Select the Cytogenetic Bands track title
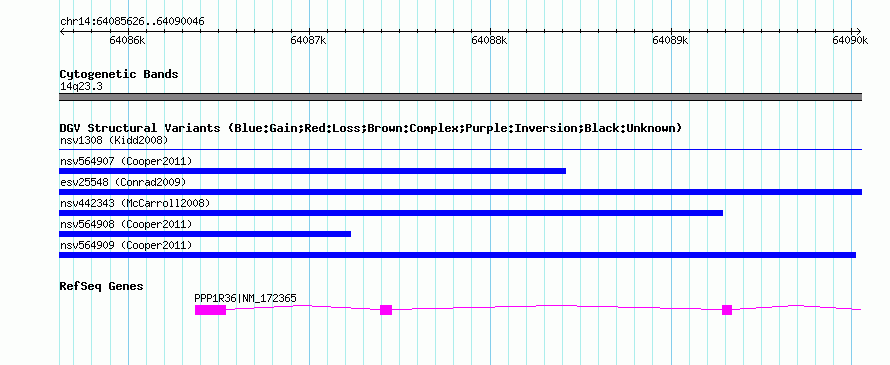 coord(119,74)
